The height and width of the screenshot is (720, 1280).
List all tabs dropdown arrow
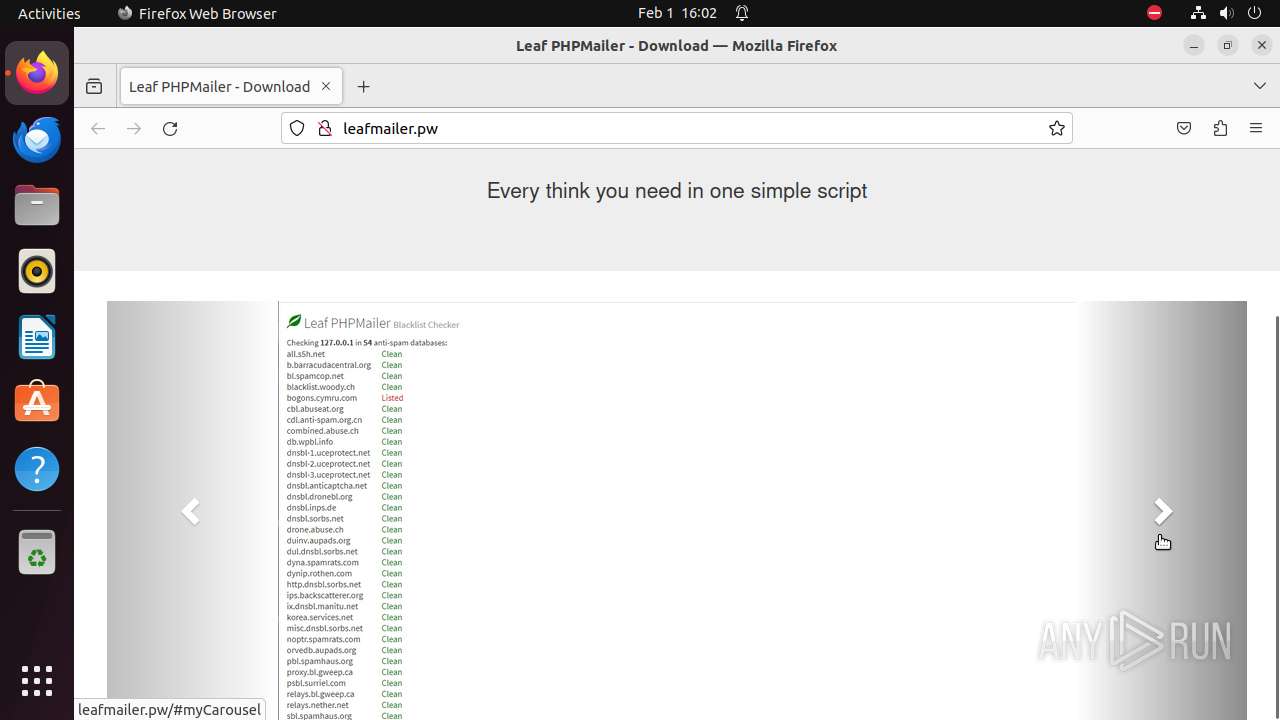(1259, 86)
